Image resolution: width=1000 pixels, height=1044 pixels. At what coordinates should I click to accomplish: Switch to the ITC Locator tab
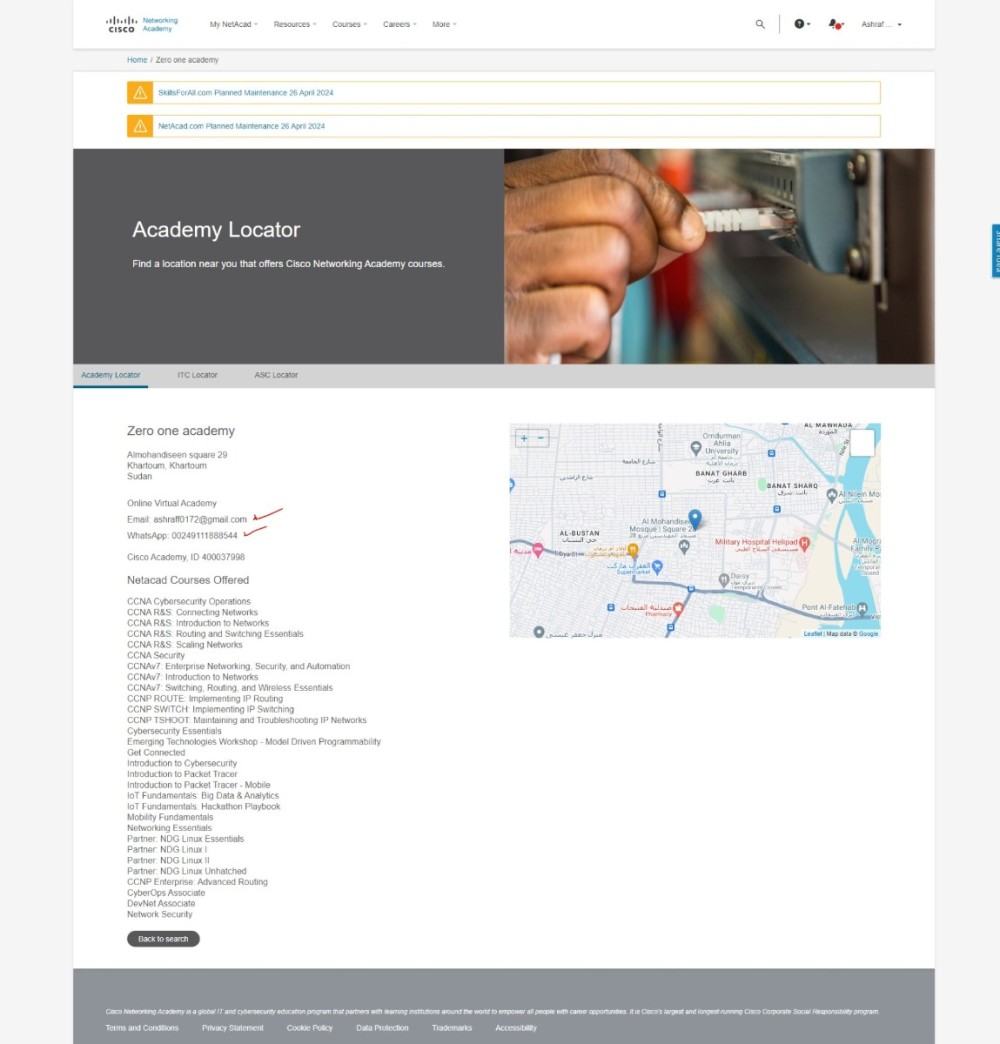[197, 375]
